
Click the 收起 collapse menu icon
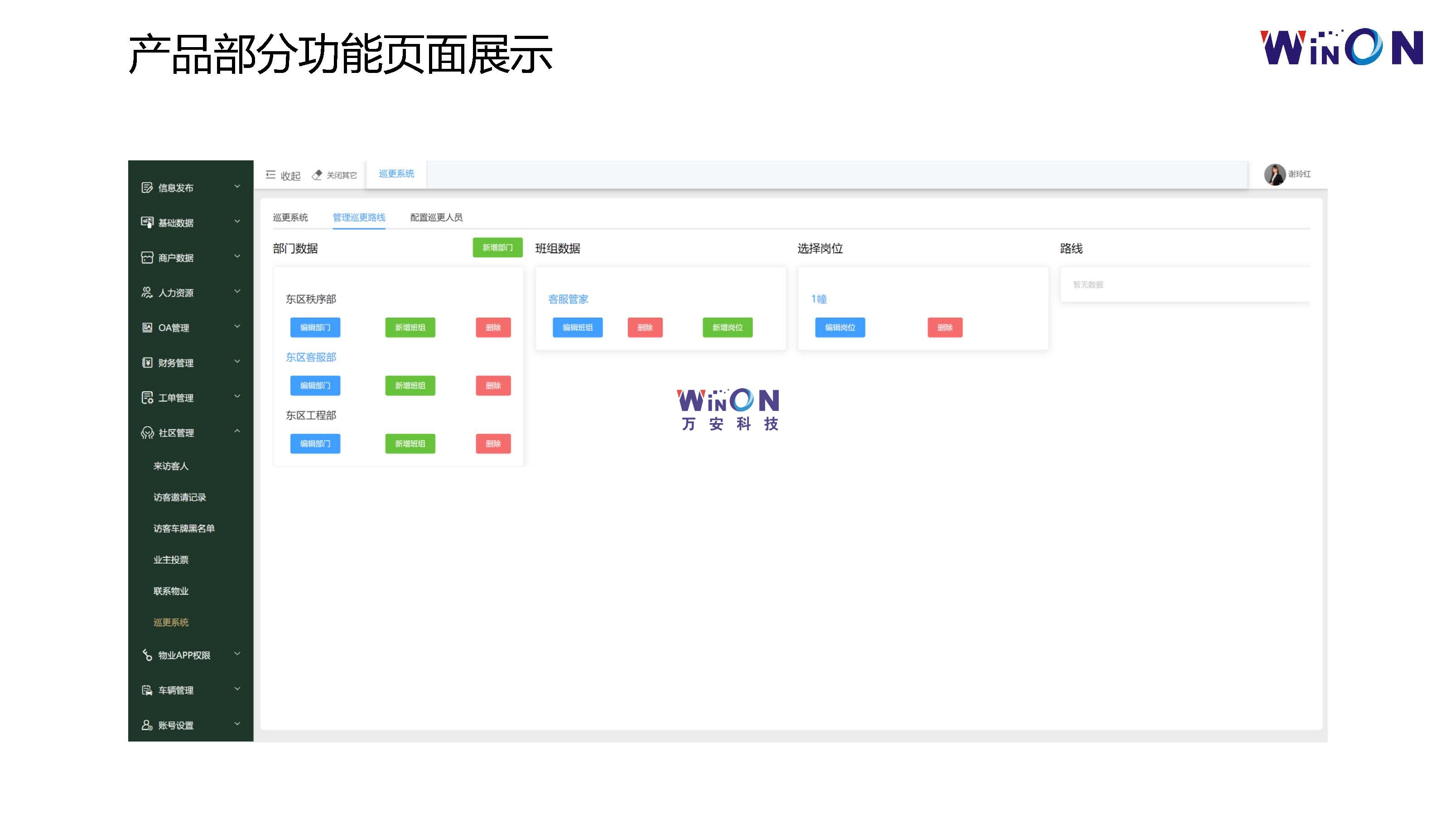pos(271,175)
